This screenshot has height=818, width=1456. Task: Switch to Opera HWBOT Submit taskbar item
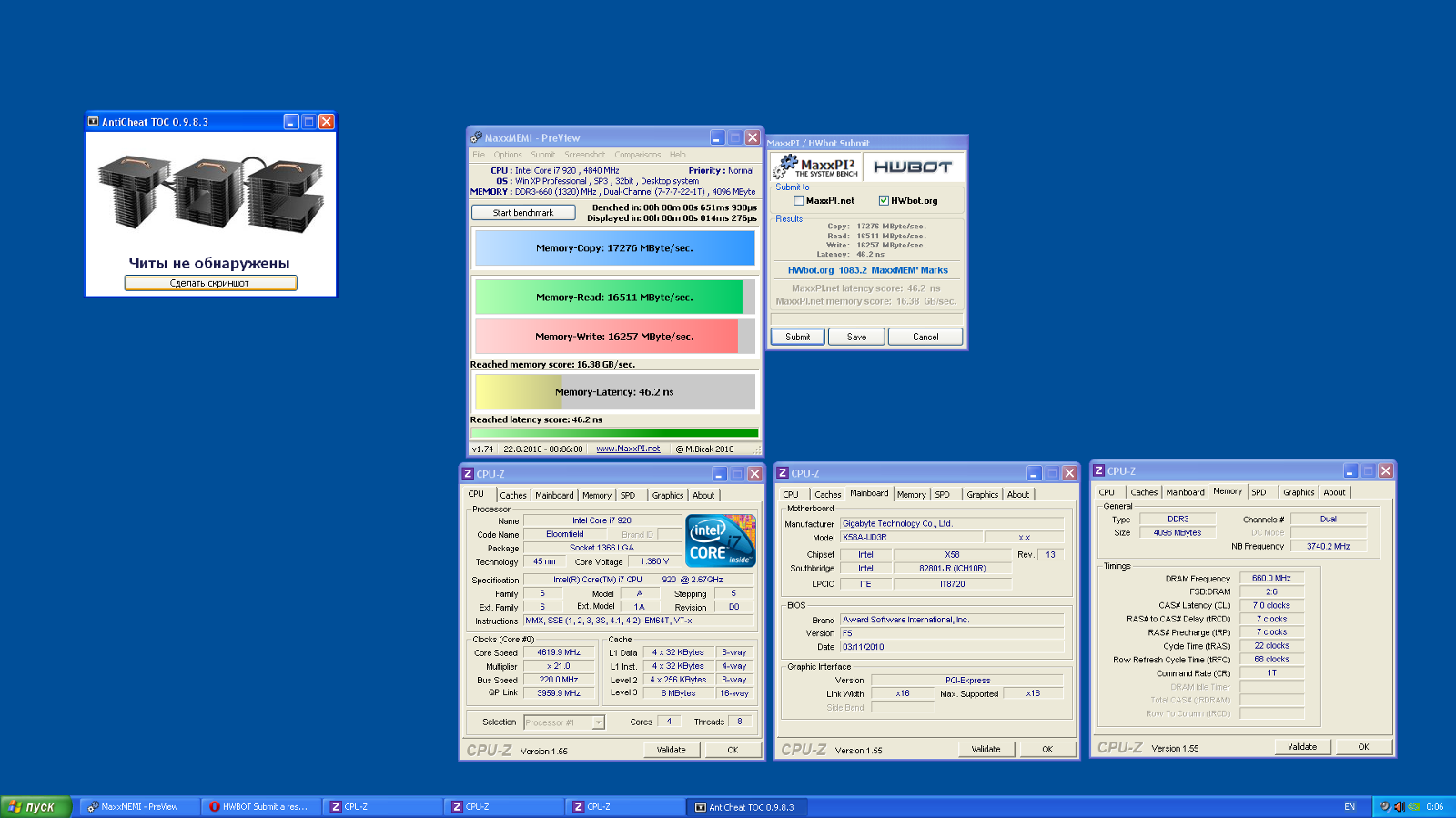click(262, 806)
